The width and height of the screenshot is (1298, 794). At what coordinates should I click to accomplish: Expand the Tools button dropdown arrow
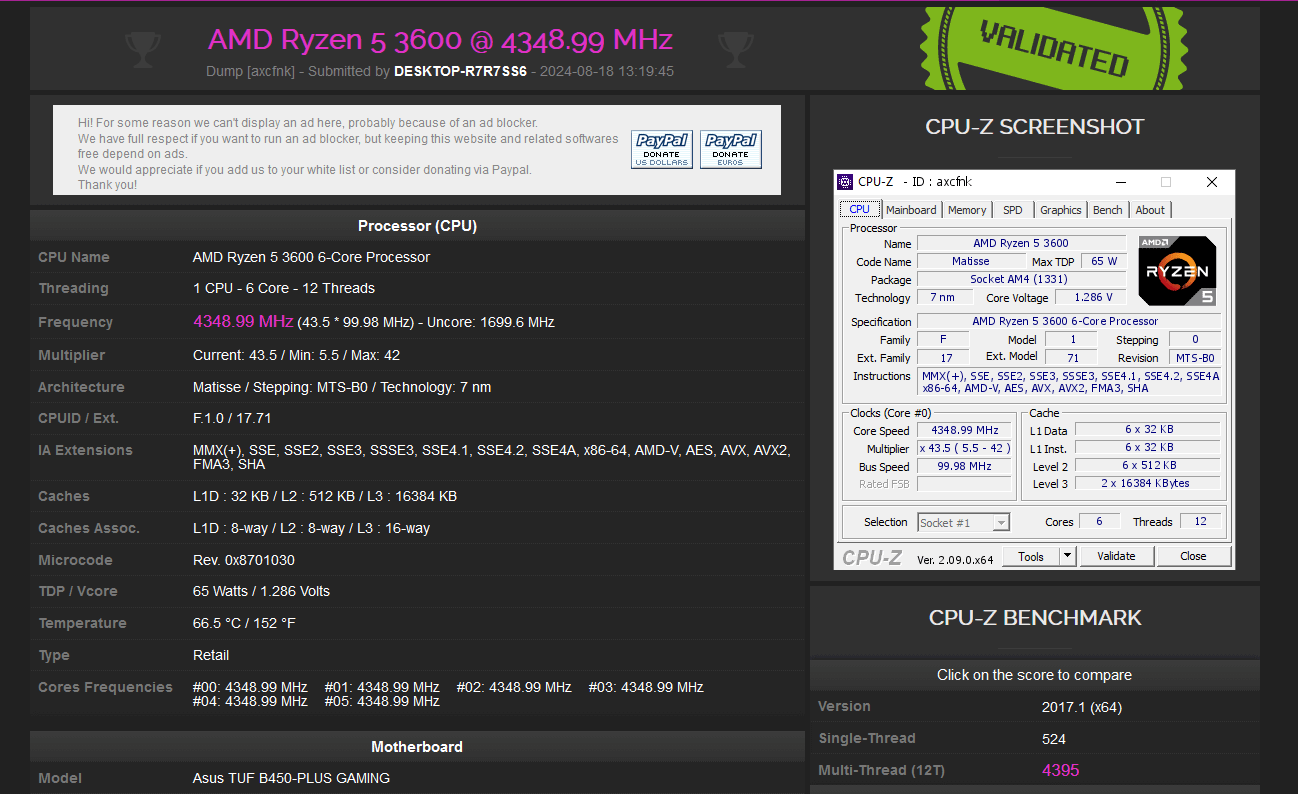coord(1067,556)
